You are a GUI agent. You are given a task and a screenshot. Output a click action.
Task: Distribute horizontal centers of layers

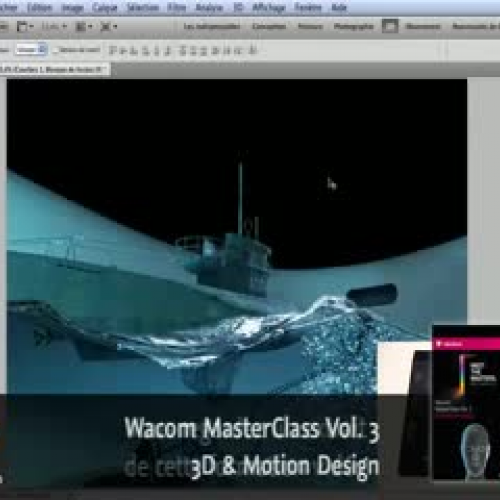227,50
